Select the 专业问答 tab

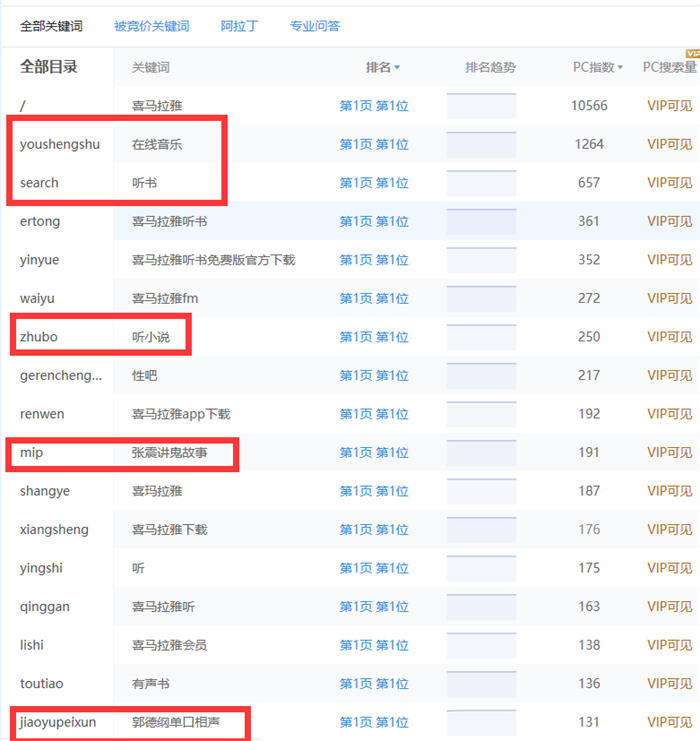(x=314, y=26)
